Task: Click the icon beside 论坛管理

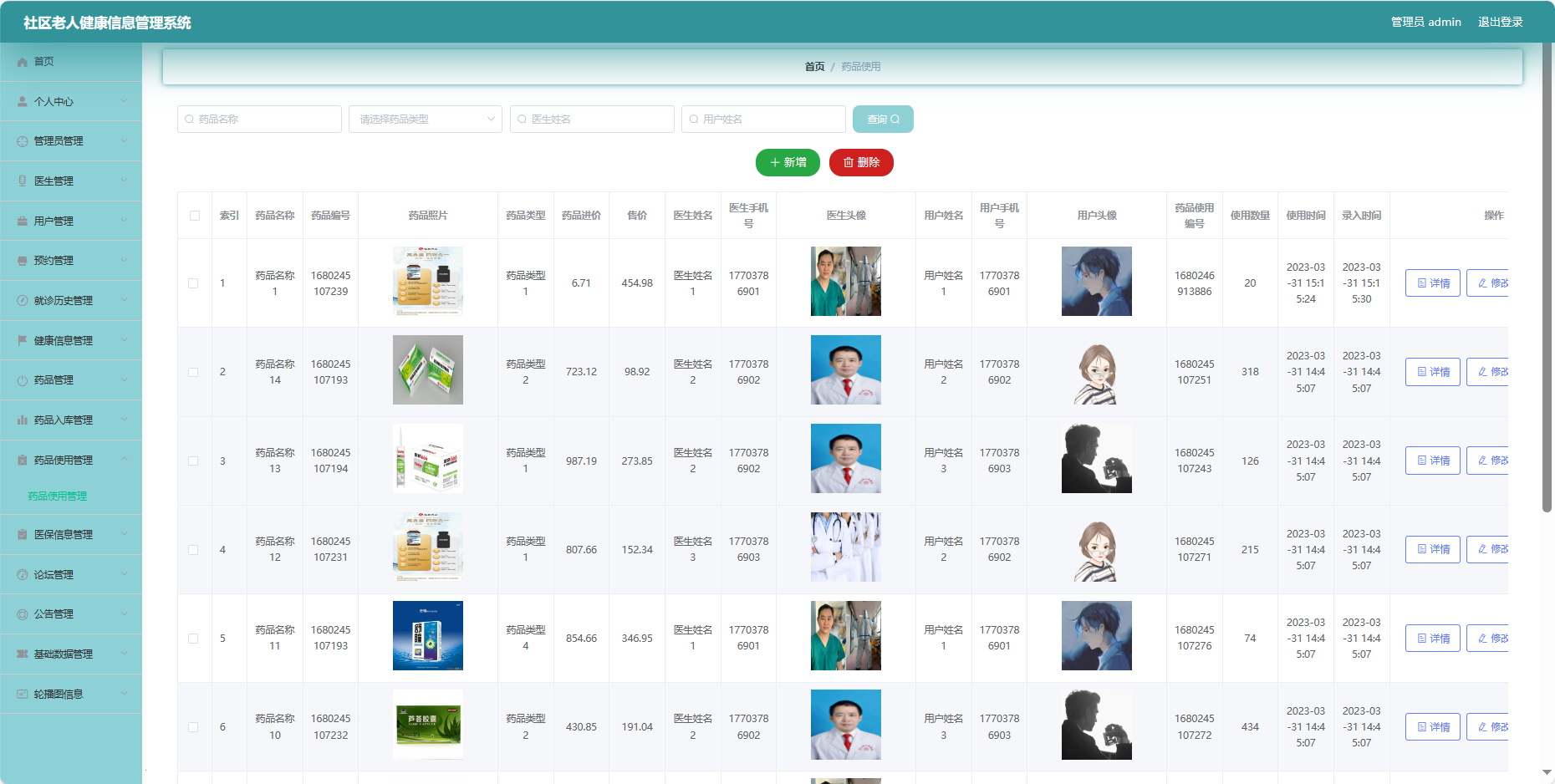Action: point(23,575)
